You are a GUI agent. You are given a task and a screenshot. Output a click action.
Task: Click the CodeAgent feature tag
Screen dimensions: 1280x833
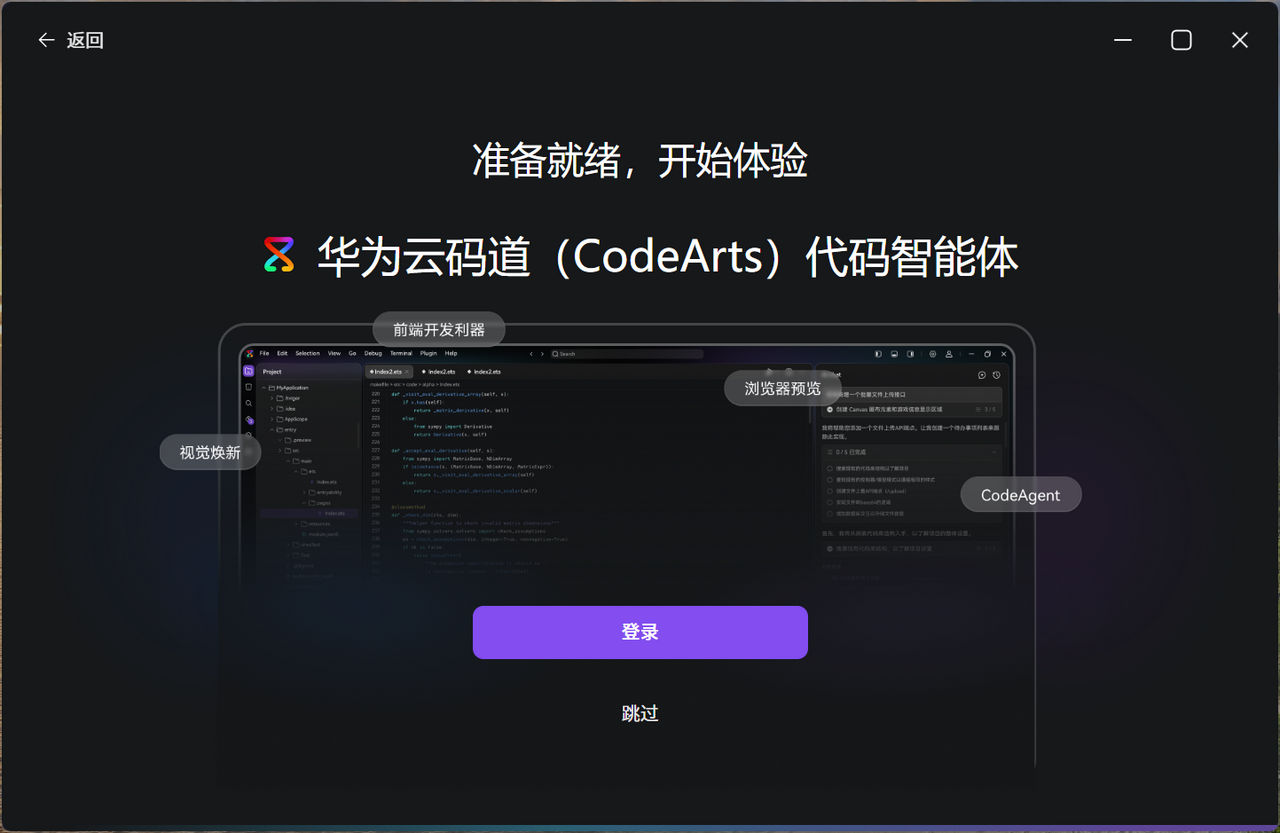1021,495
